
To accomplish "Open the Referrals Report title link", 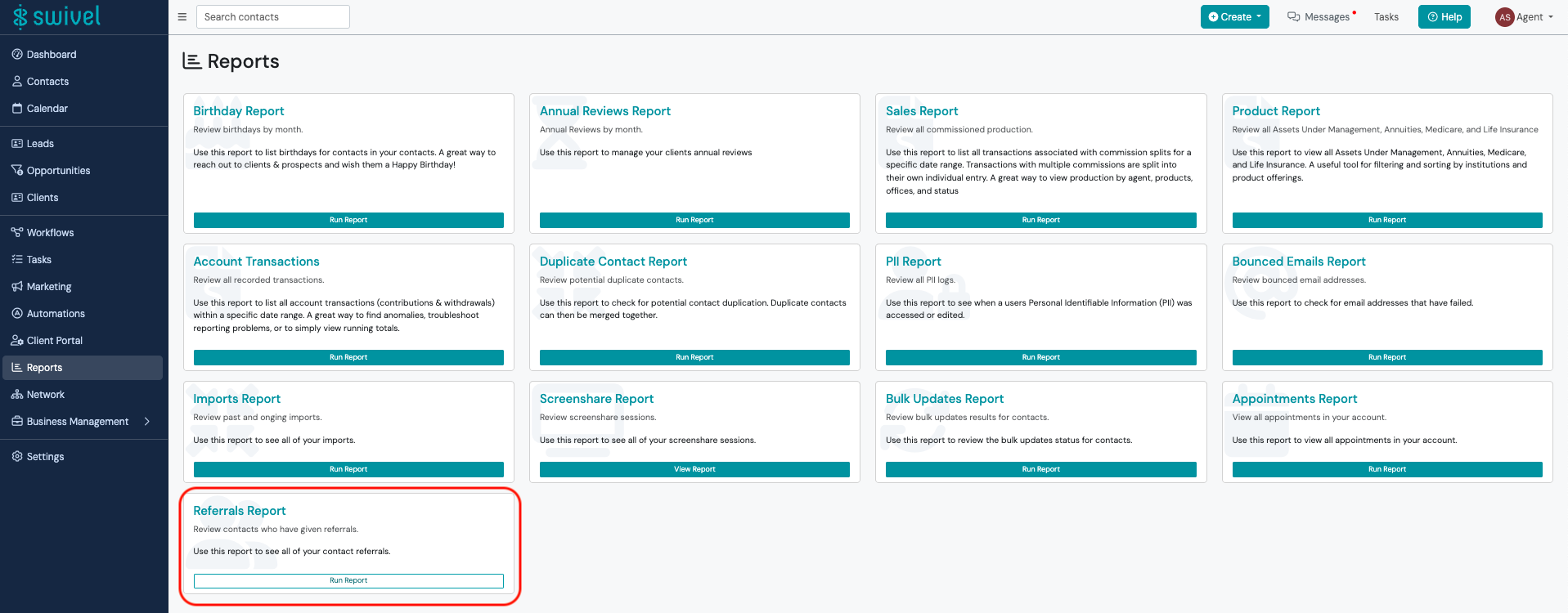I will pyautogui.click(x=240, y=511).
